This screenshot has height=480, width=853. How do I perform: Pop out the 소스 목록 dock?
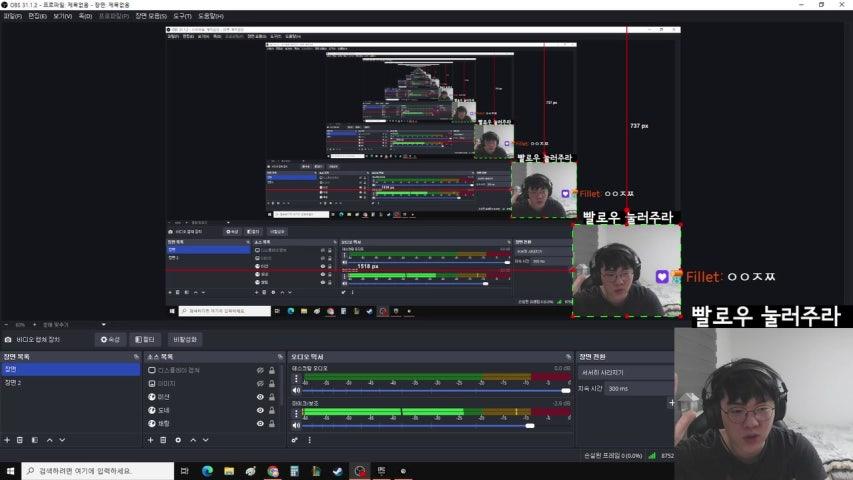(x=280, y=356)
